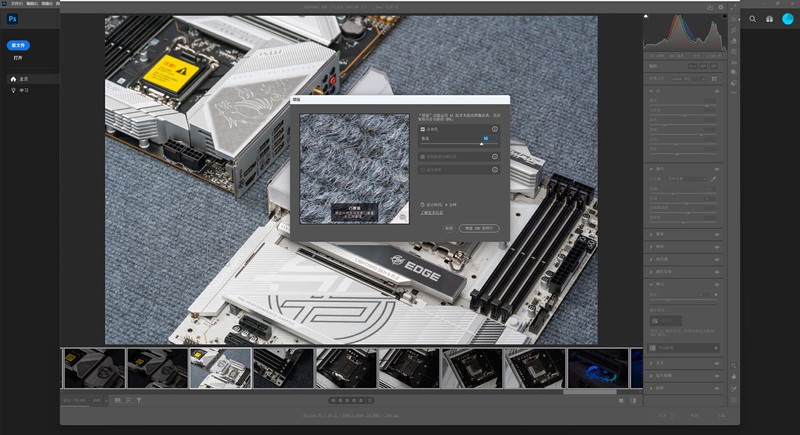Select the Red Eye removal tool
The image size is (800, 435).
(x=734, y=62)
